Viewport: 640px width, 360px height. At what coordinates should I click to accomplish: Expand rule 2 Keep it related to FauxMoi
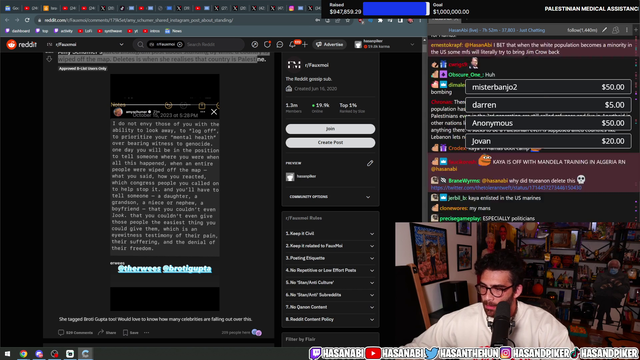330,246
